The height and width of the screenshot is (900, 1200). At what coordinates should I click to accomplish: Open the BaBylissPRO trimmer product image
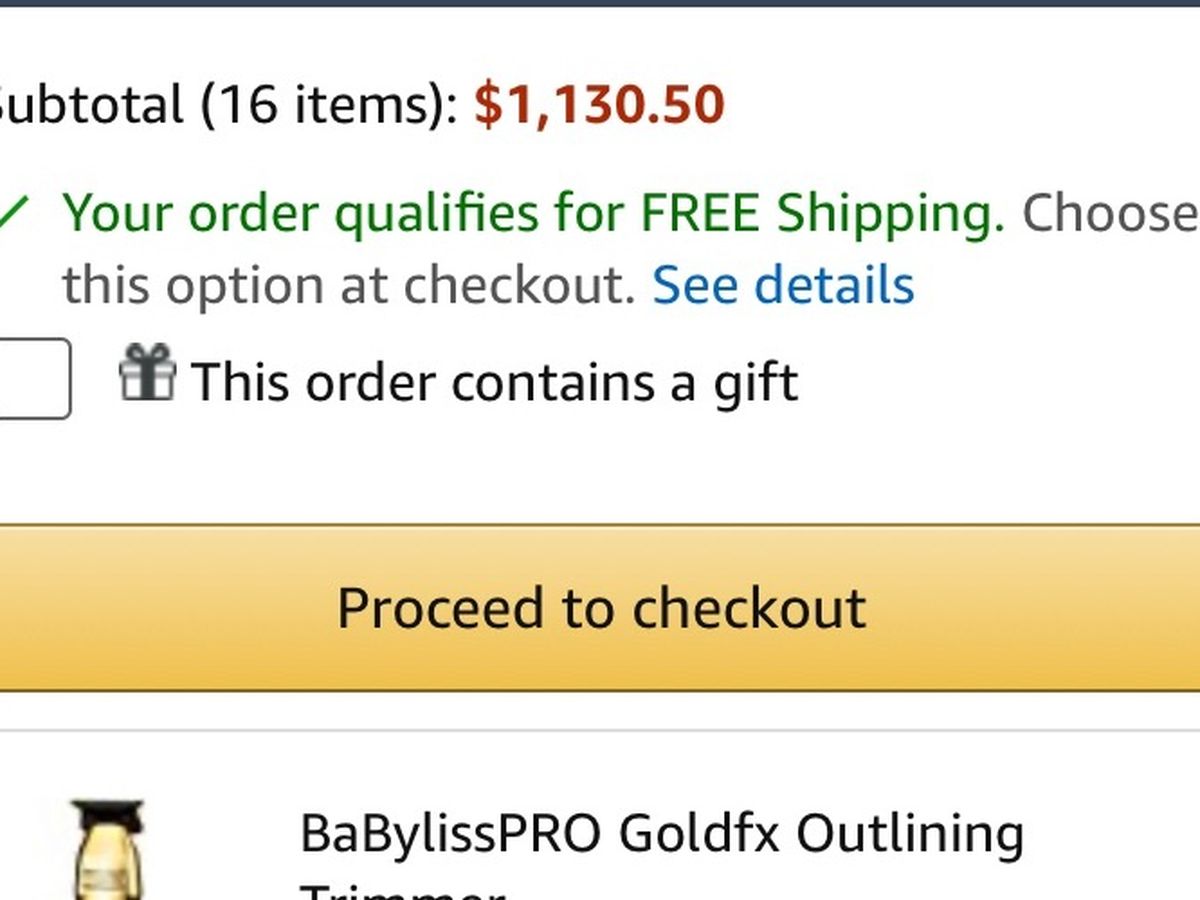pos(108,850)
